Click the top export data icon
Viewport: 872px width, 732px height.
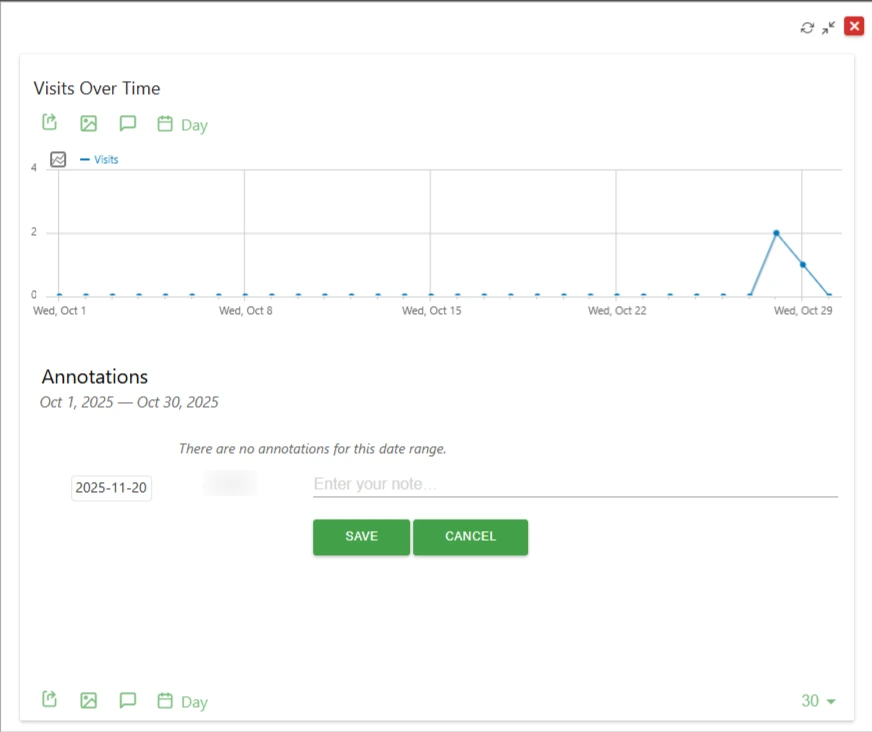click(x=50, y=123)
